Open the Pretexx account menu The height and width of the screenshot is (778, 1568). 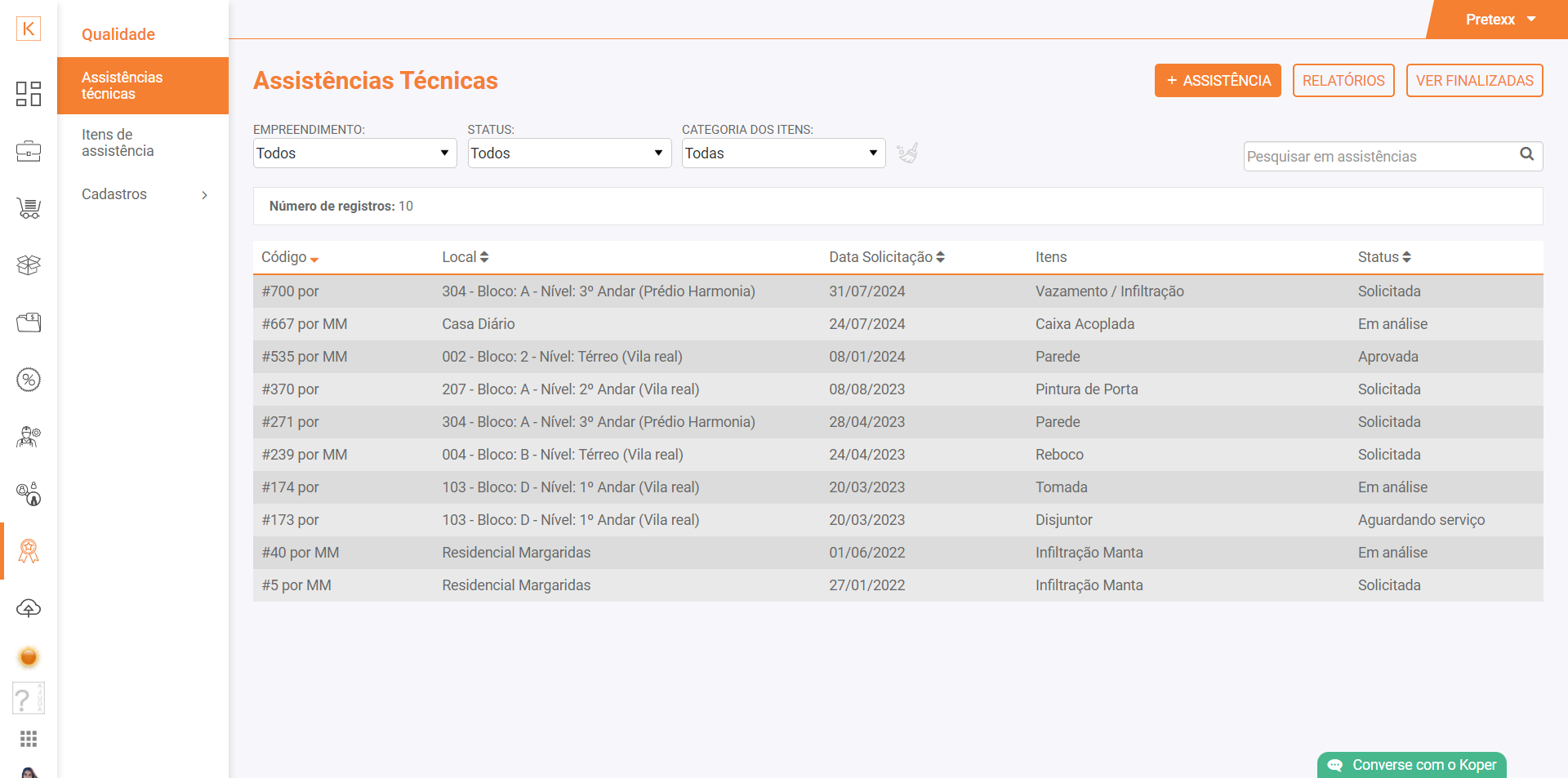point(1500,20)
